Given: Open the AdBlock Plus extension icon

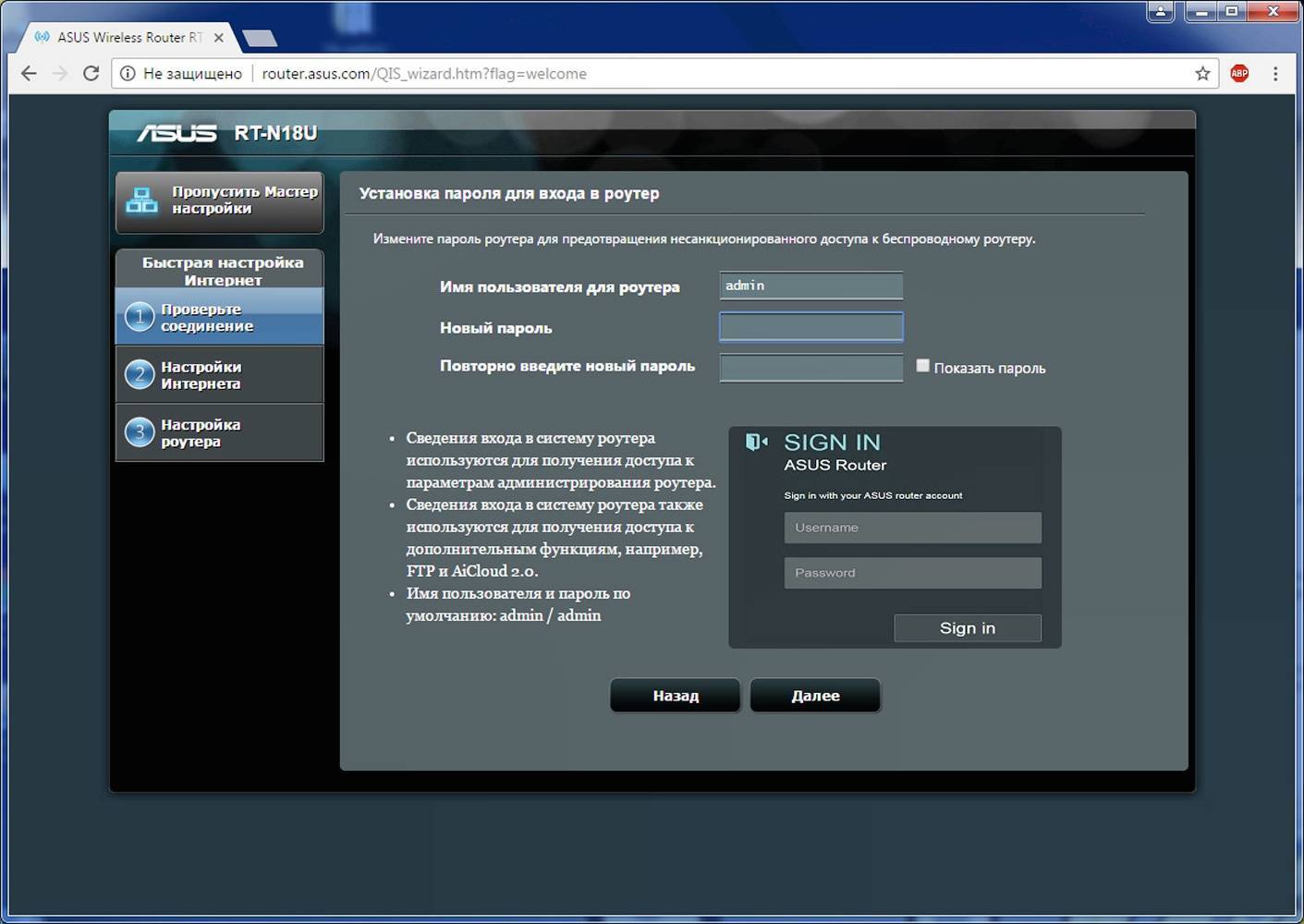Looking at the screenshot, I should coord(1239,74).
